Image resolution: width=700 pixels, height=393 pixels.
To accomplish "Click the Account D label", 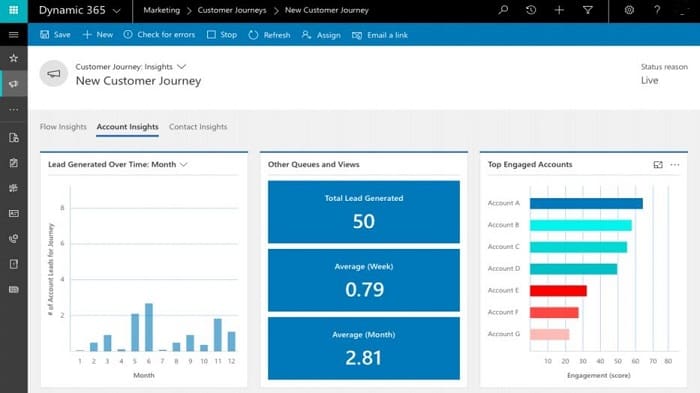I will [504, 268].
